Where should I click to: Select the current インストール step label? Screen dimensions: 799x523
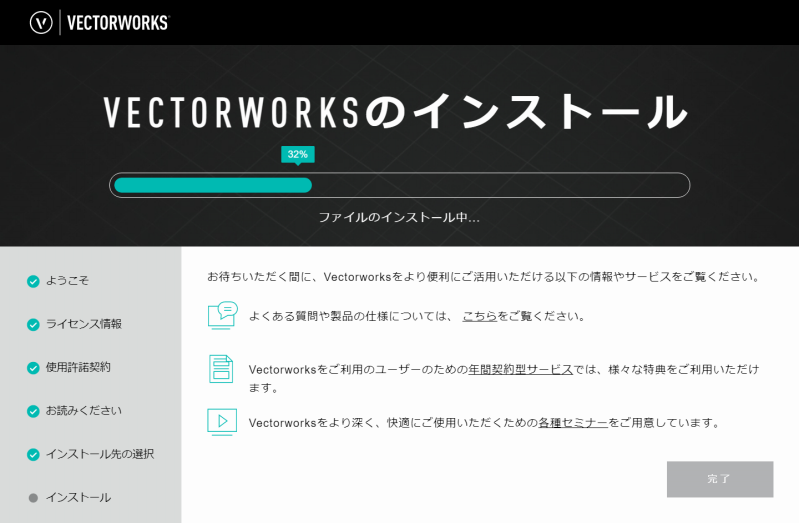(x=78, y=497)
